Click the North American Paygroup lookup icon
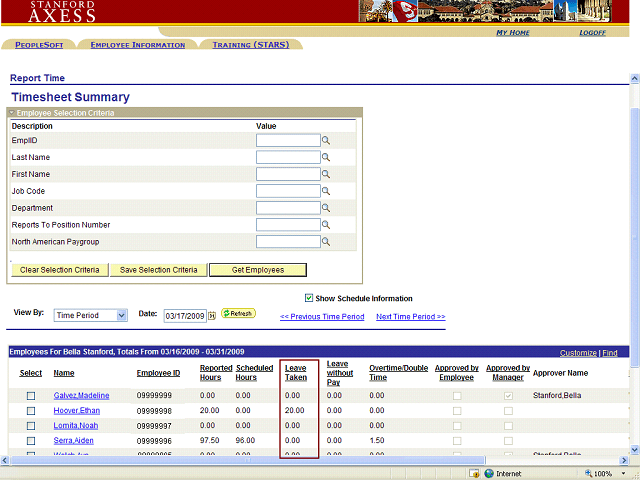 [x=325, y=242]
